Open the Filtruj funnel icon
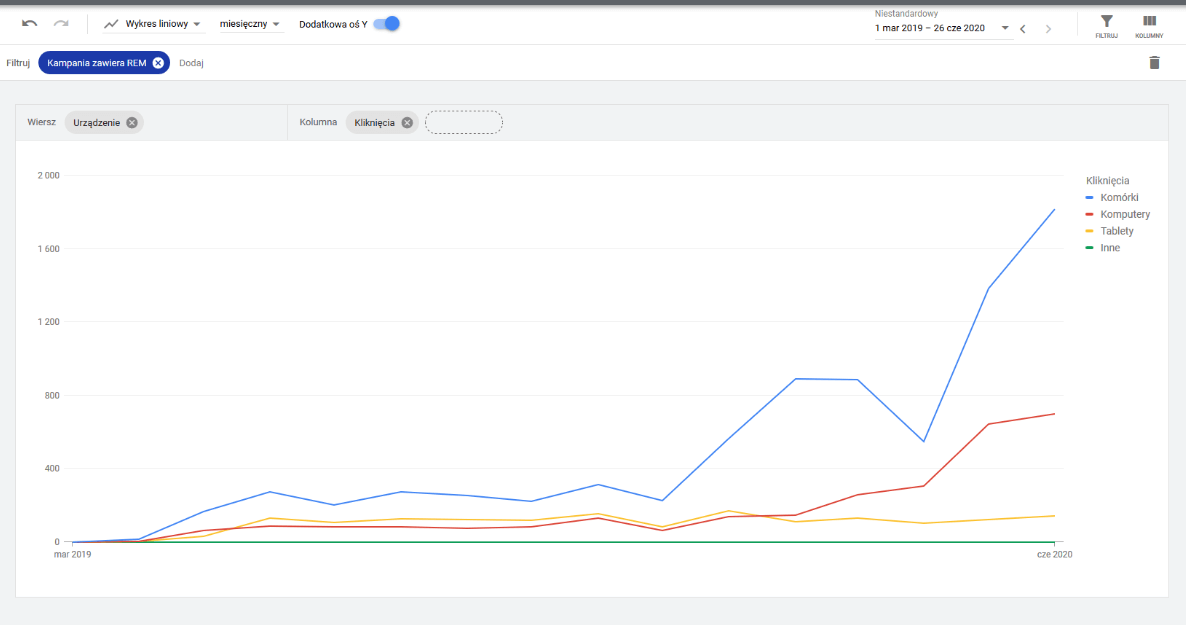 [1107, 26]
